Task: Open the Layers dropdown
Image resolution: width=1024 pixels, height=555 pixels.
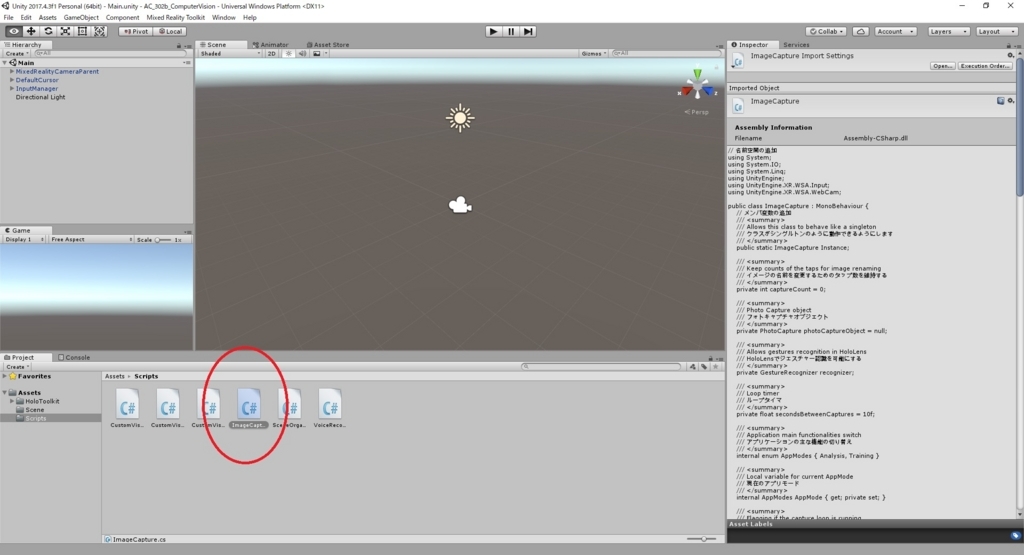Action: (x=948, y=31)
